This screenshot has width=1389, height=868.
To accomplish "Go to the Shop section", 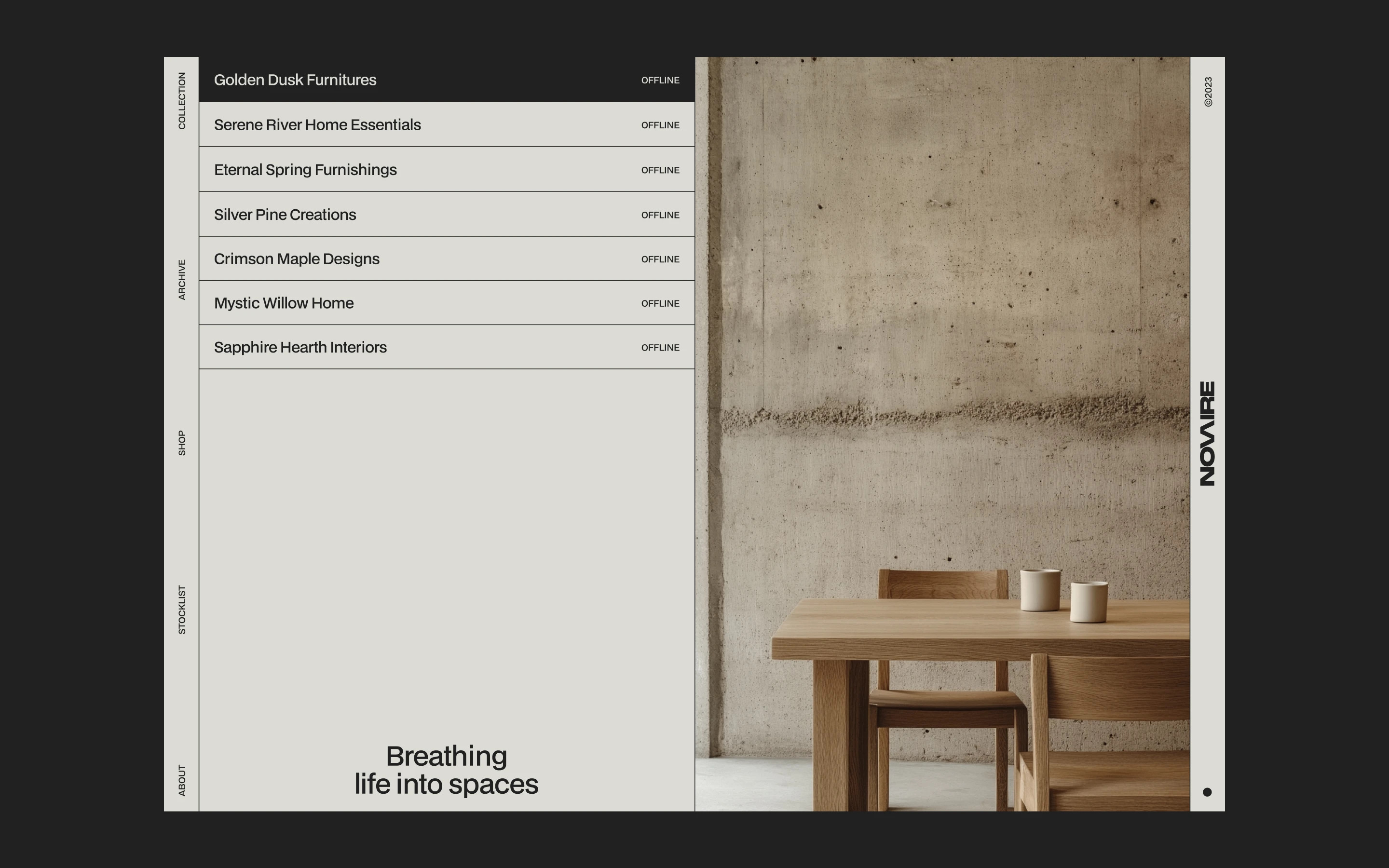I will pyautogui.click(x=182, y=443).
